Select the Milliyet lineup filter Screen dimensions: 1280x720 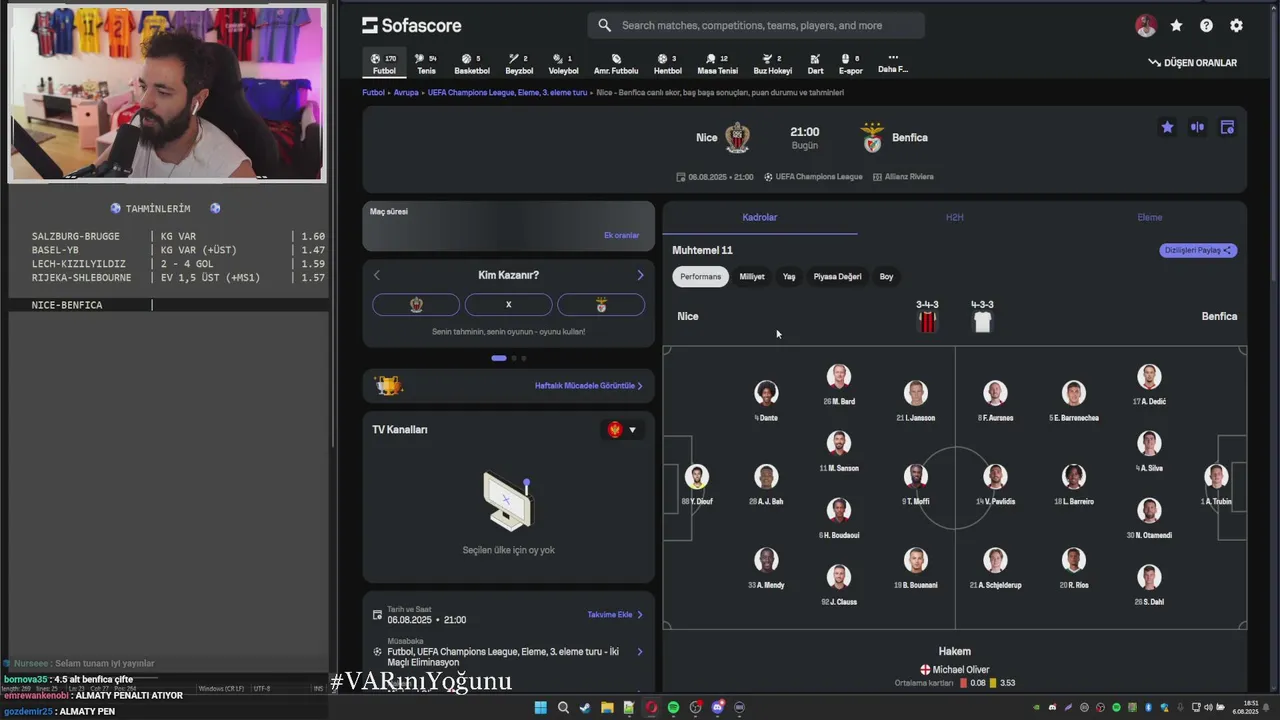coord(752,277)
